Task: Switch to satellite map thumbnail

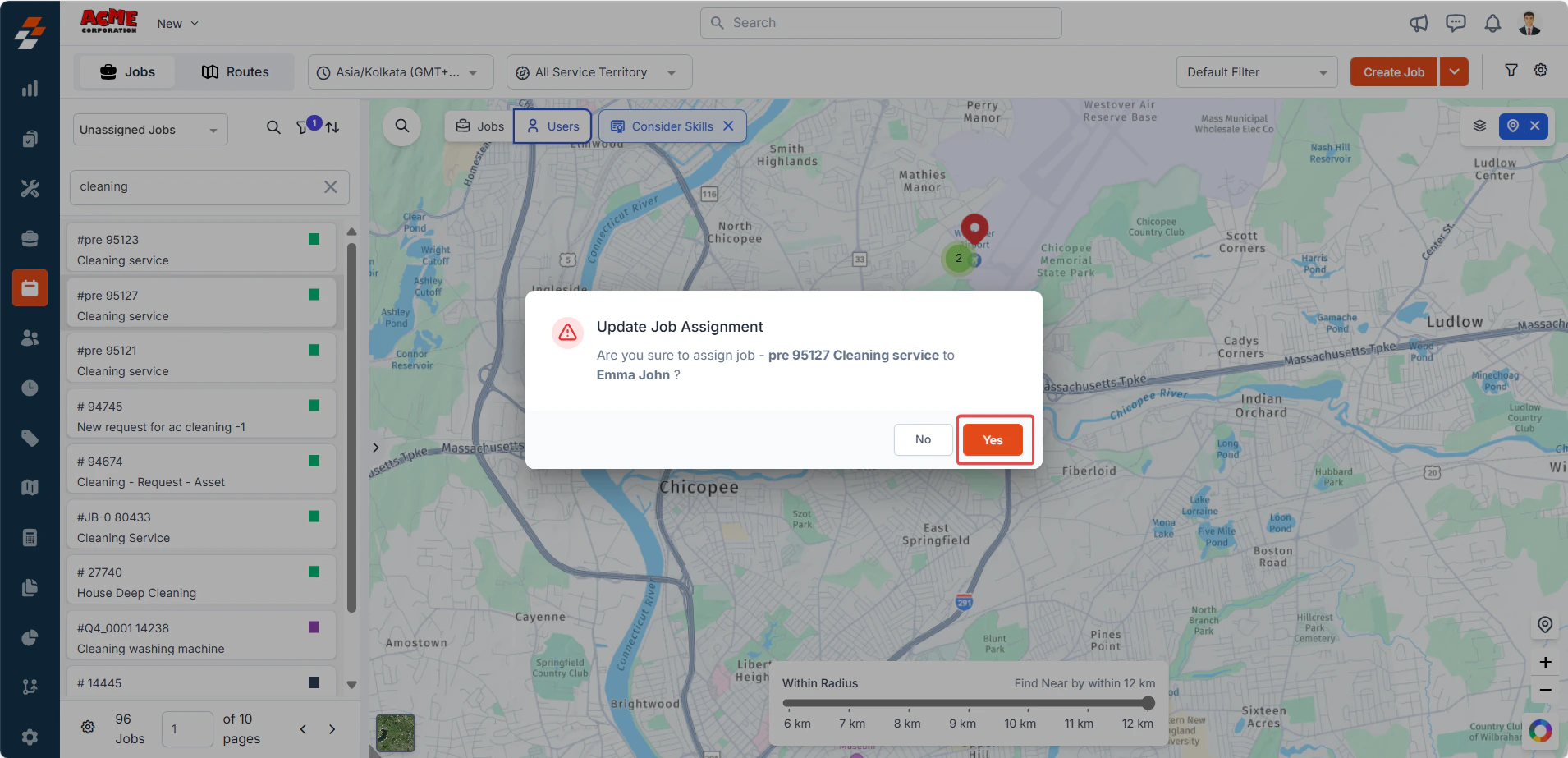Action: (x=396, y=733)
